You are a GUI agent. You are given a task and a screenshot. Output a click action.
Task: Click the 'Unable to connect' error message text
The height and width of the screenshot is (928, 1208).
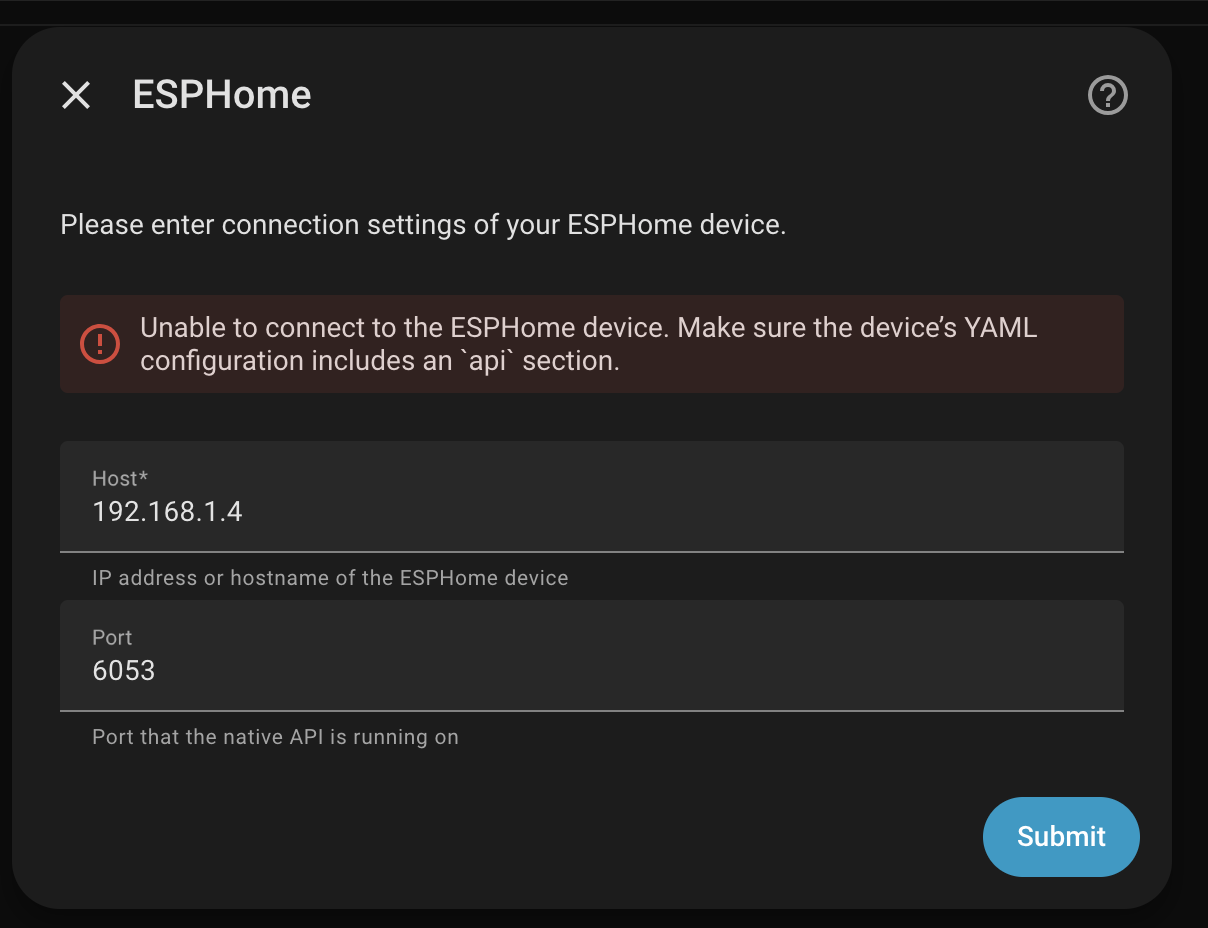click(588, 328)
